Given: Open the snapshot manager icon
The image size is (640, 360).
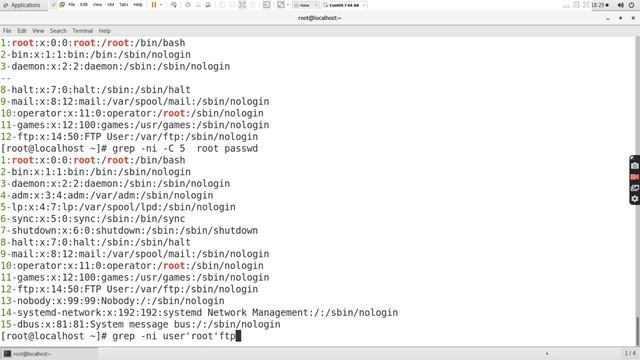Looking at the screenshot, I should (x=208, y=5).
